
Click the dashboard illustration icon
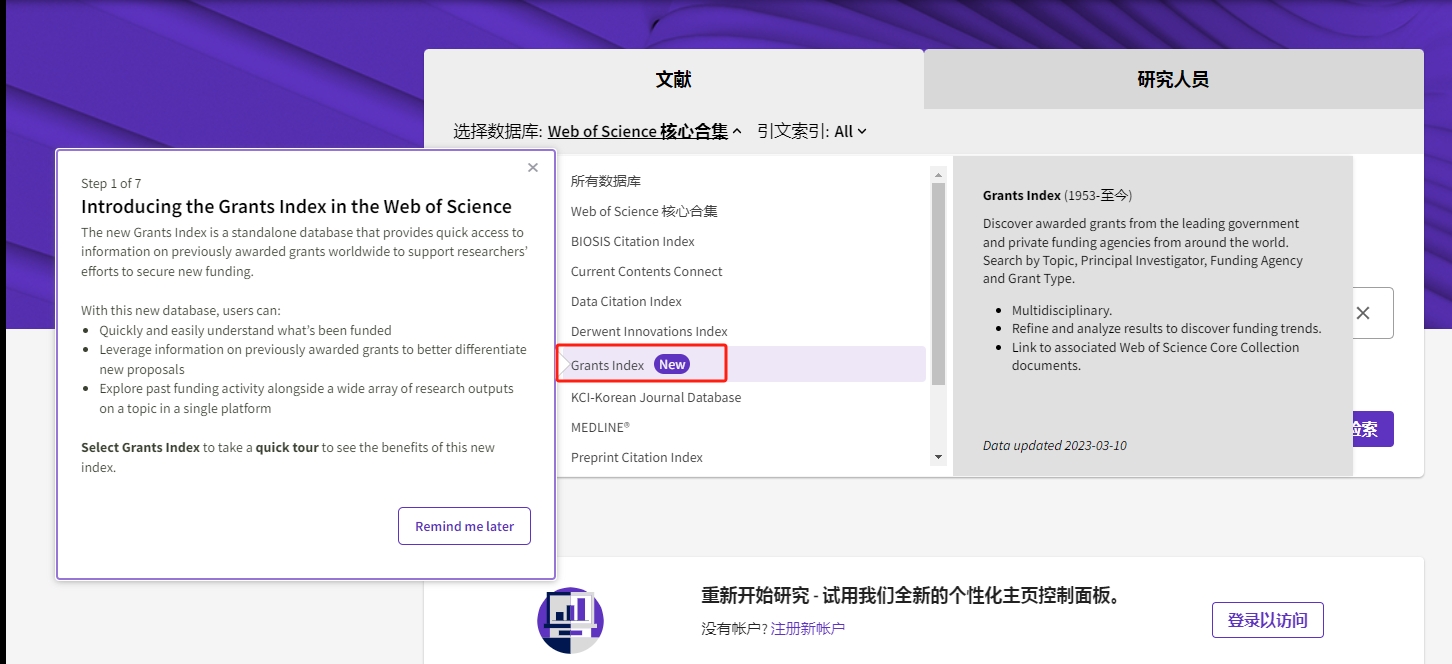pos(570,620)
